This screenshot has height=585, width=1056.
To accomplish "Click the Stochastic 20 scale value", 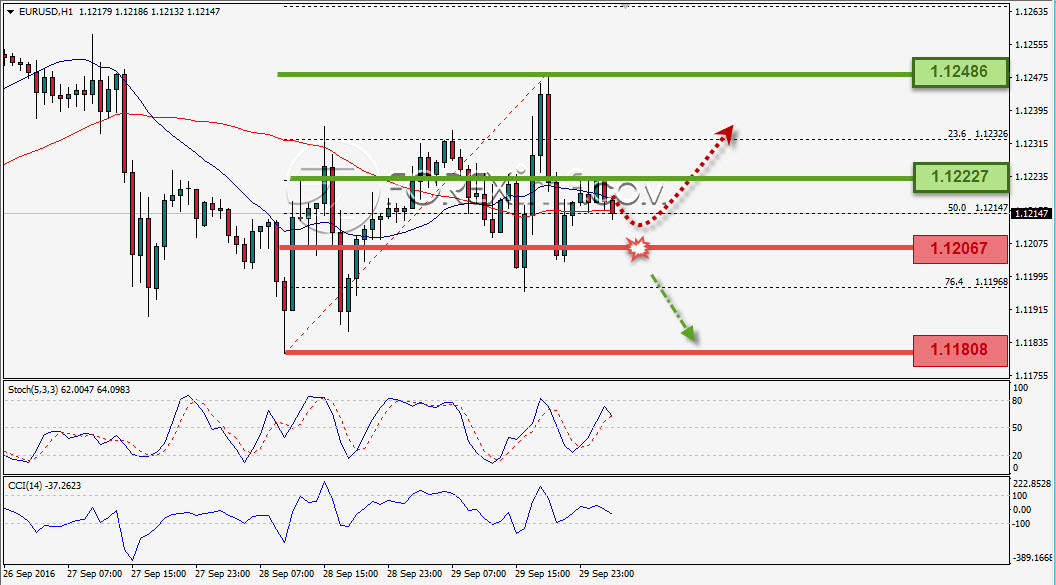I will [1018, 456].
